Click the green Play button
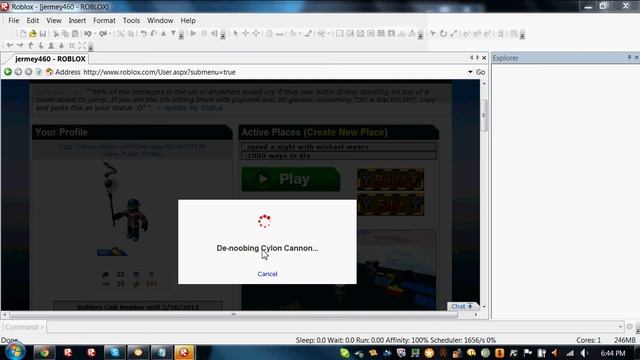The image size is (640, 360). point(291,179)
